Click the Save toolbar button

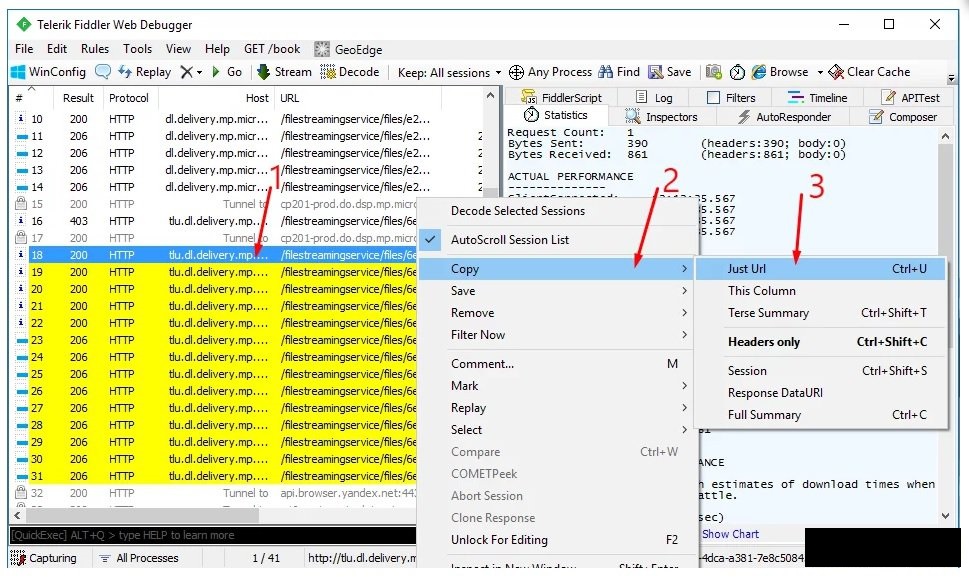click(x=670, y=72)
